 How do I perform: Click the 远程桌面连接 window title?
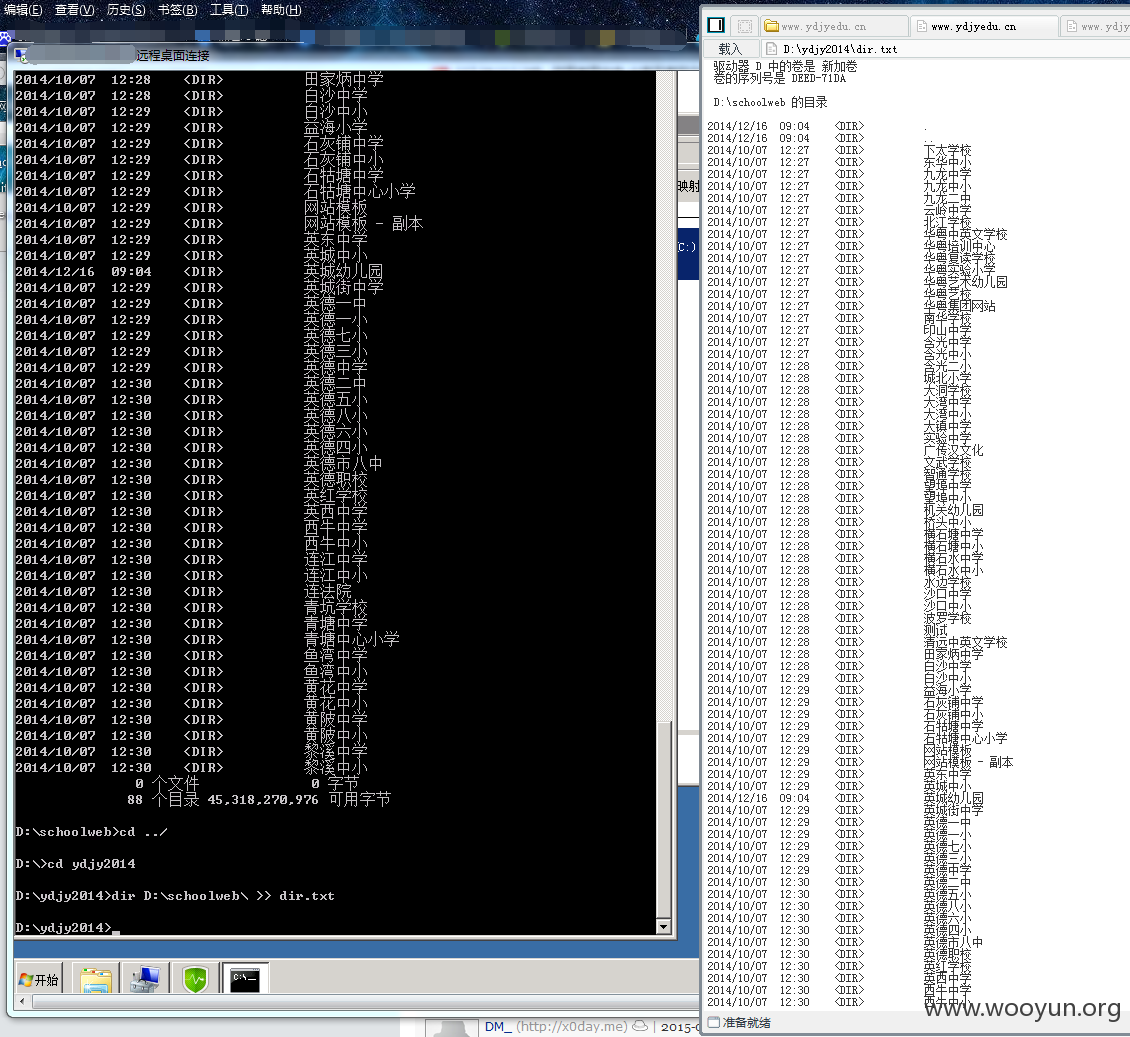[173, 55]
